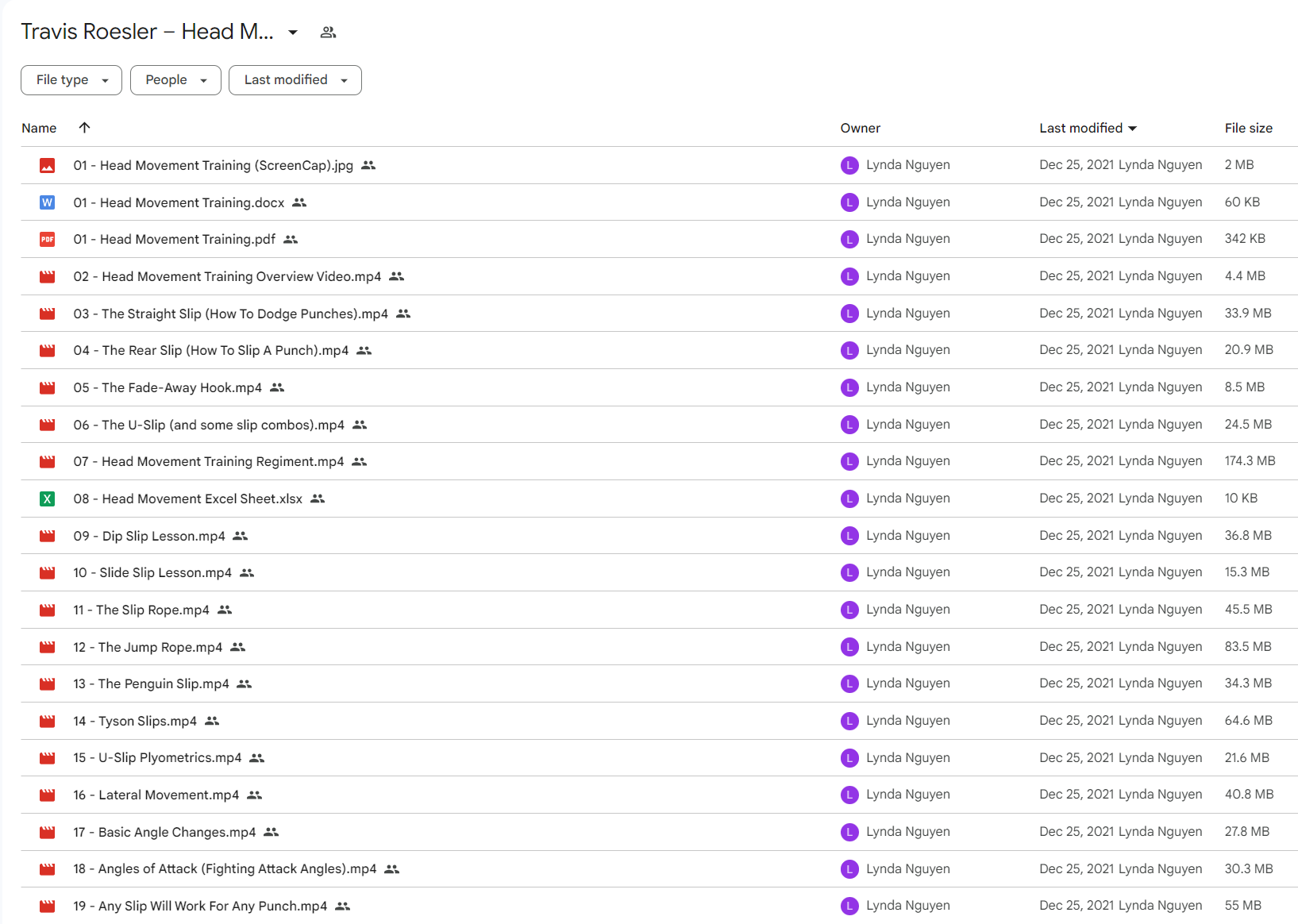
Task: Click the File size column header
Action: 1248,129
